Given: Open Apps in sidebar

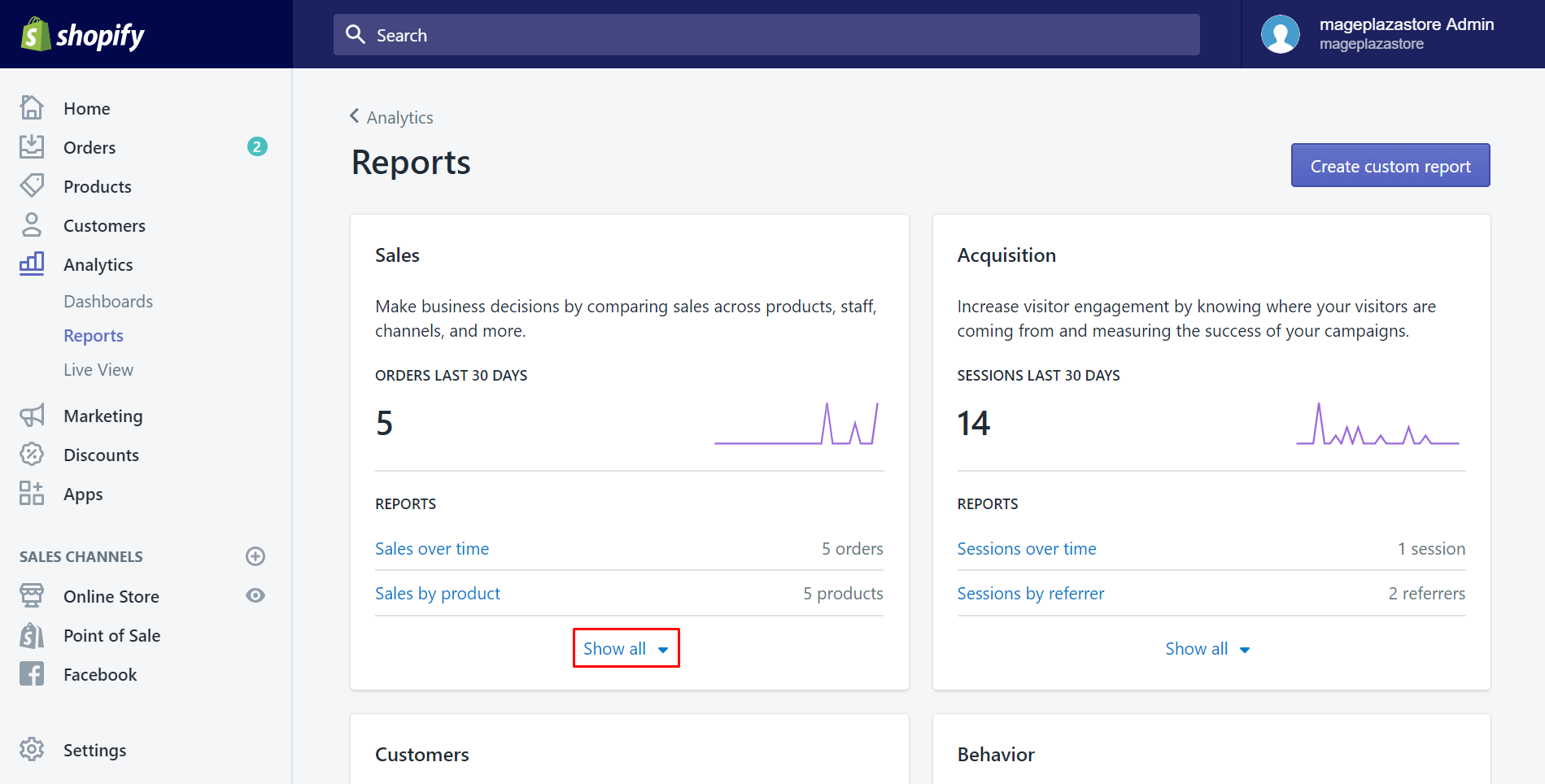Looking at the screenshot, I should click(83, 494).
